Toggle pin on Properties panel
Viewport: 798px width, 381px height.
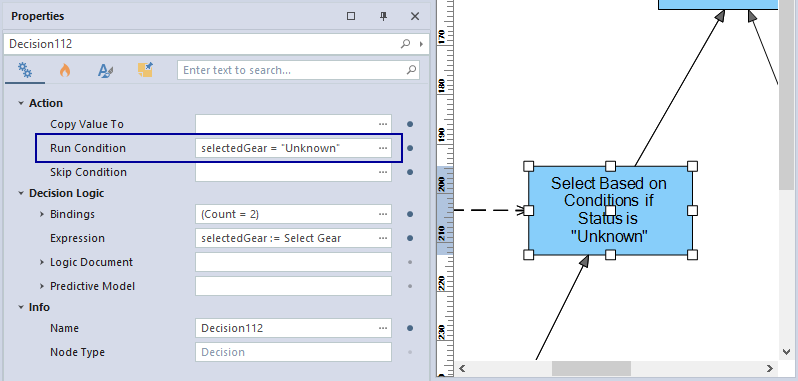383,16
